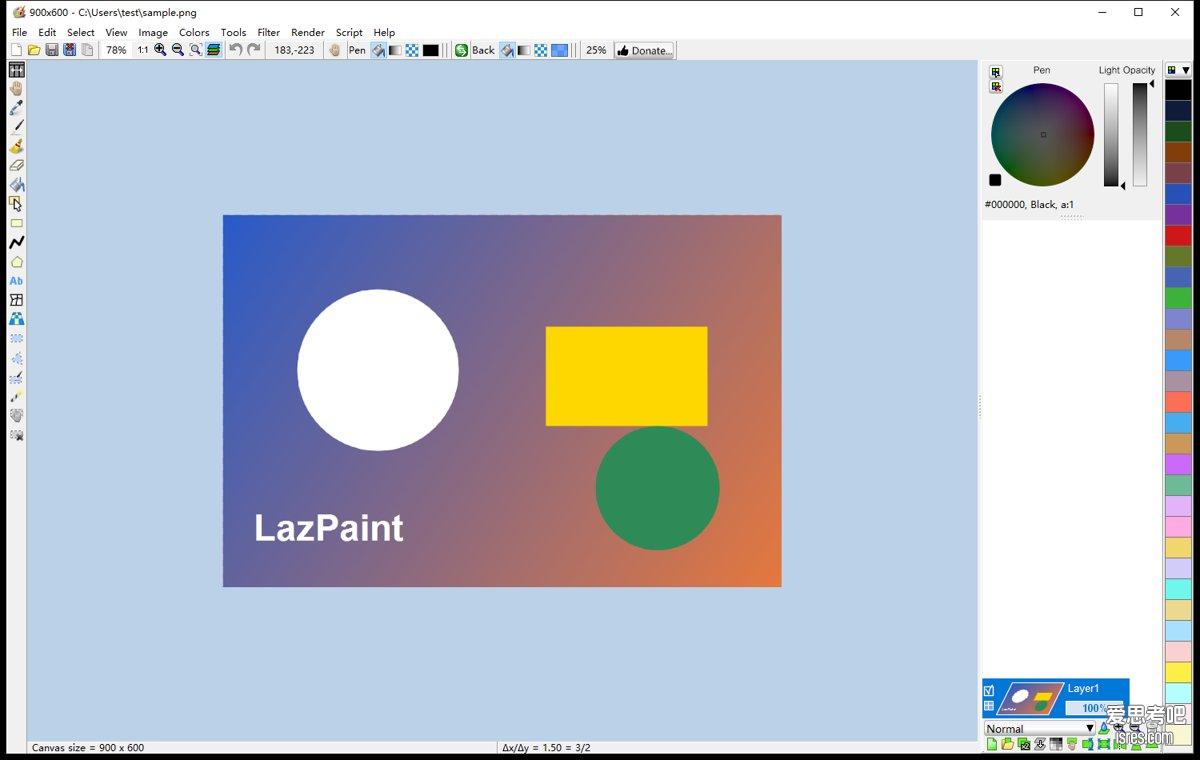The image size is (1200, 760).
Task: Duplicate the current layer
Action: coord(1024,744)
